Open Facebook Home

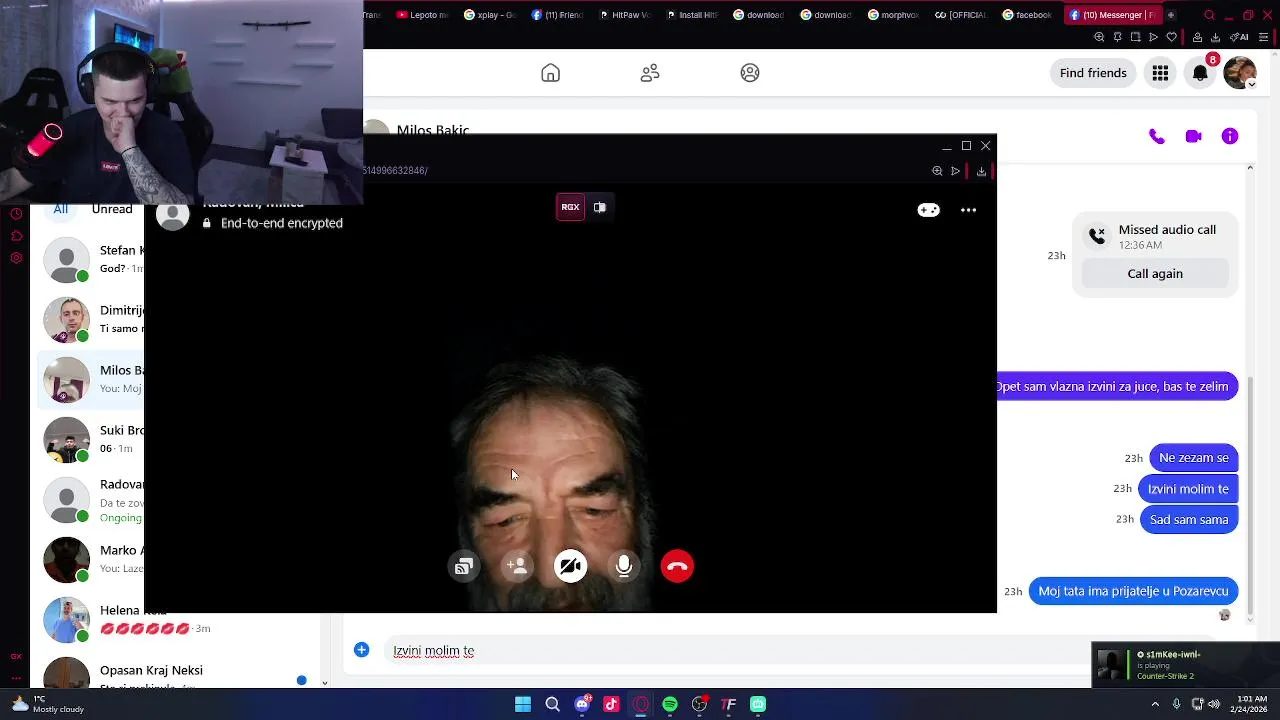tap(550, 73)
